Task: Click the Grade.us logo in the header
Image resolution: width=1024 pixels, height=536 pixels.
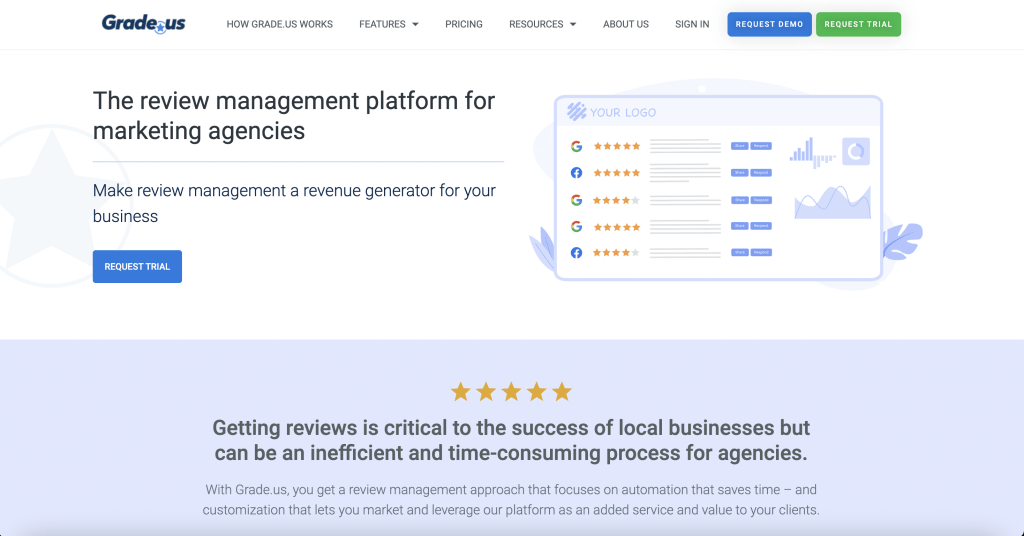Action: point(143,23)
